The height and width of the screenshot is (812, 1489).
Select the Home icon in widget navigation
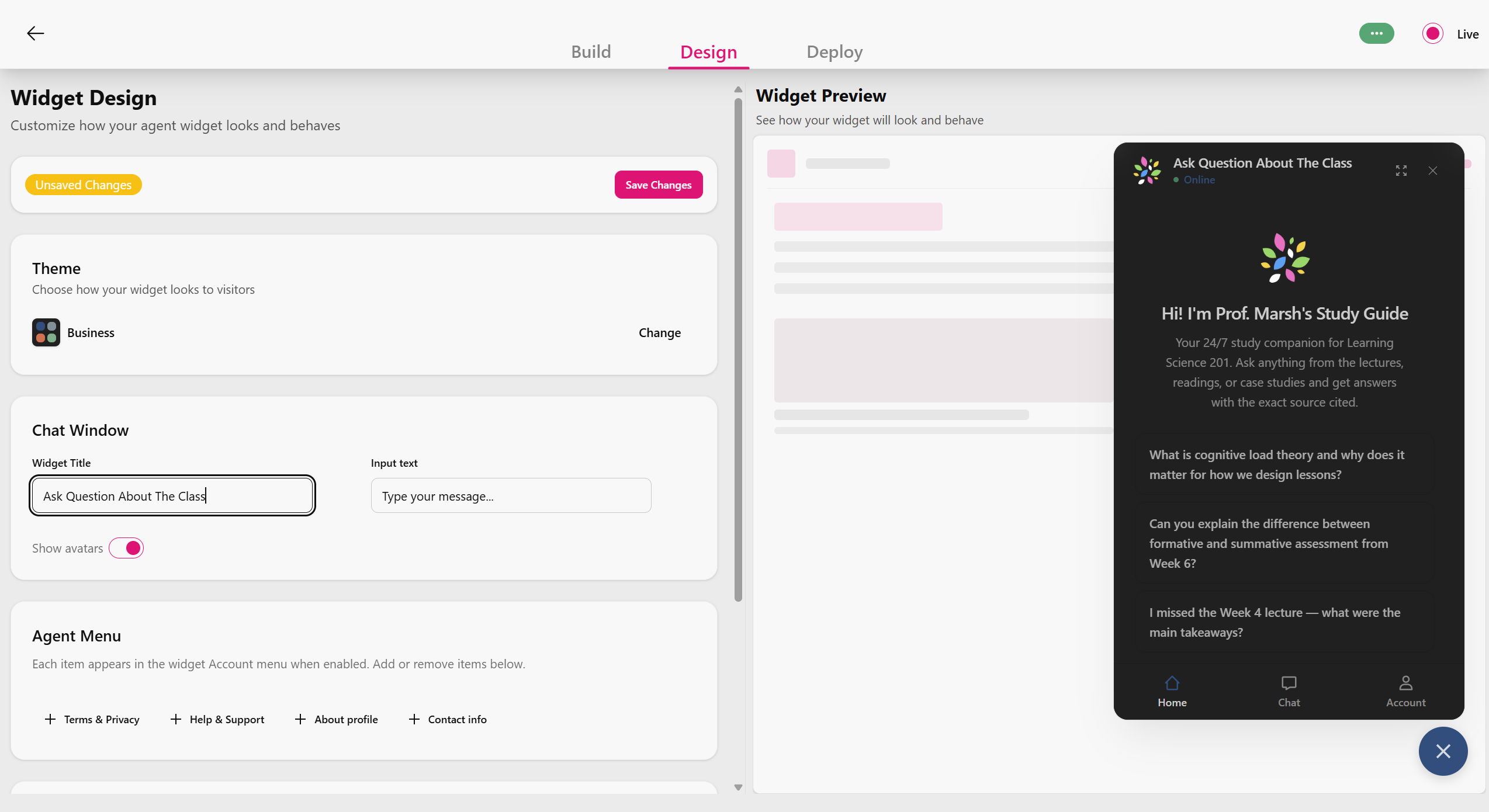(x=1172, y=690)
